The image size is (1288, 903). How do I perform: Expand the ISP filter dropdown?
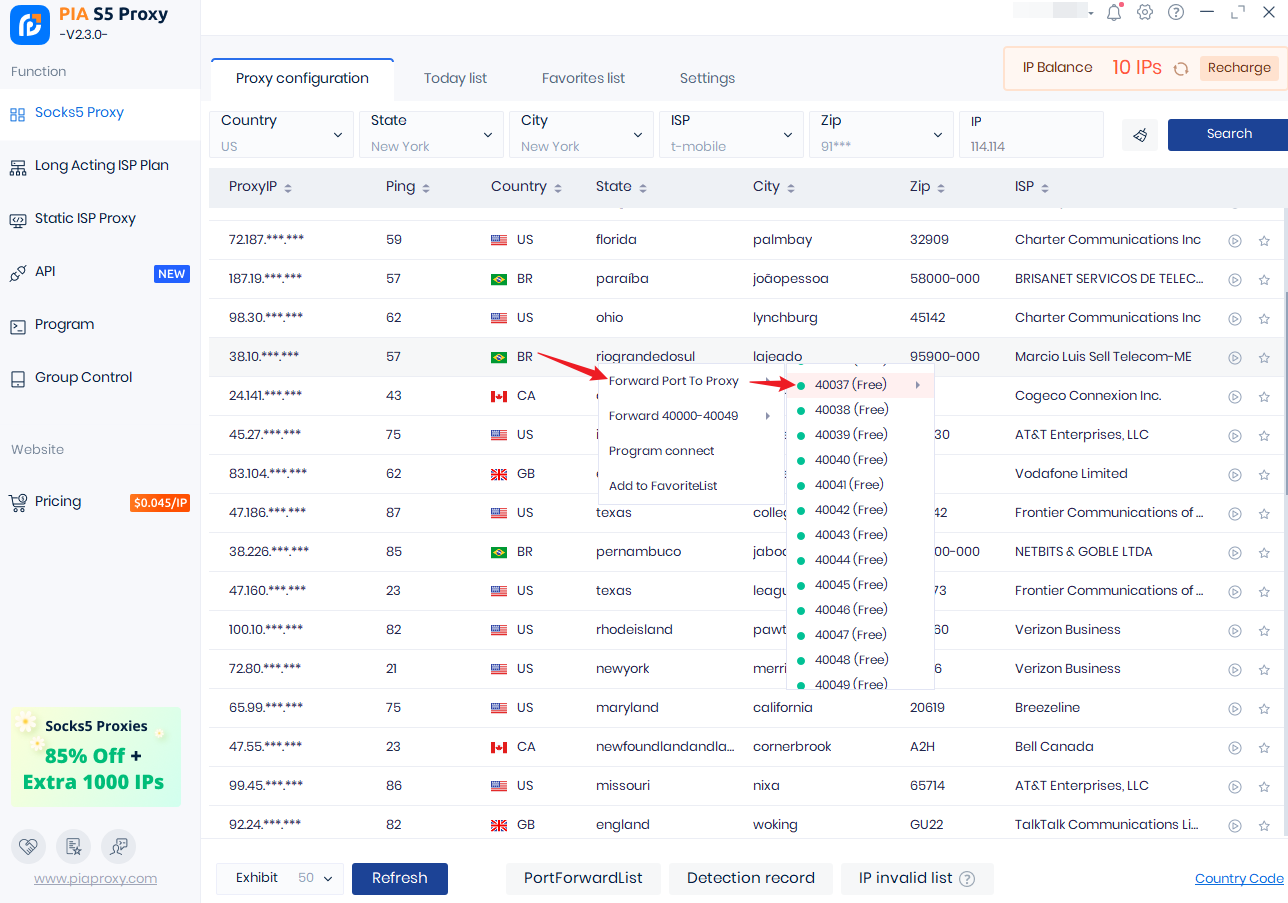point(731,134)
